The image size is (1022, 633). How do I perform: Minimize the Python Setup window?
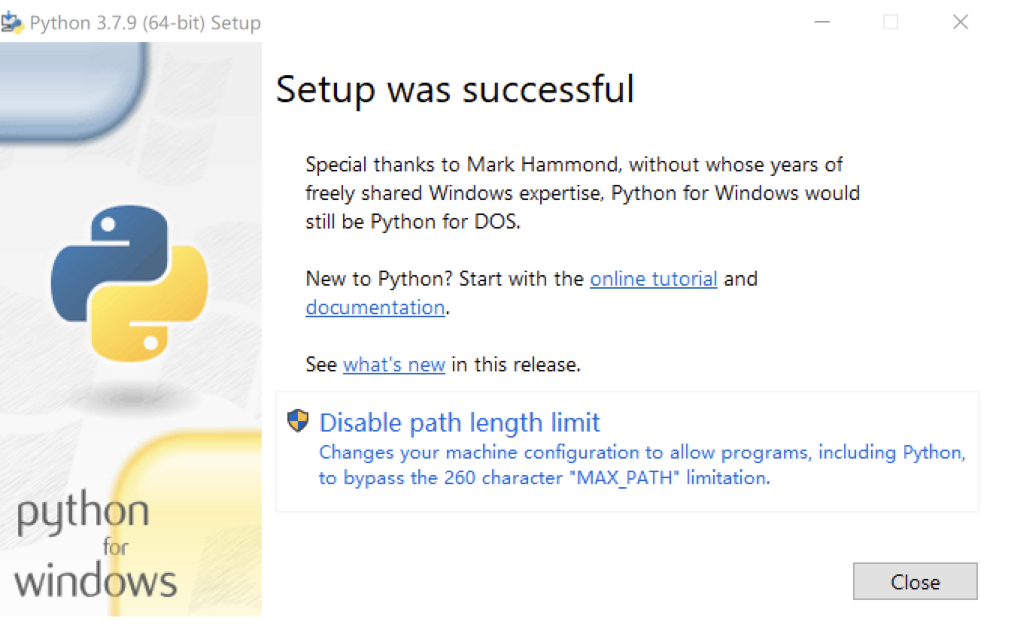(x=821, y=22)
